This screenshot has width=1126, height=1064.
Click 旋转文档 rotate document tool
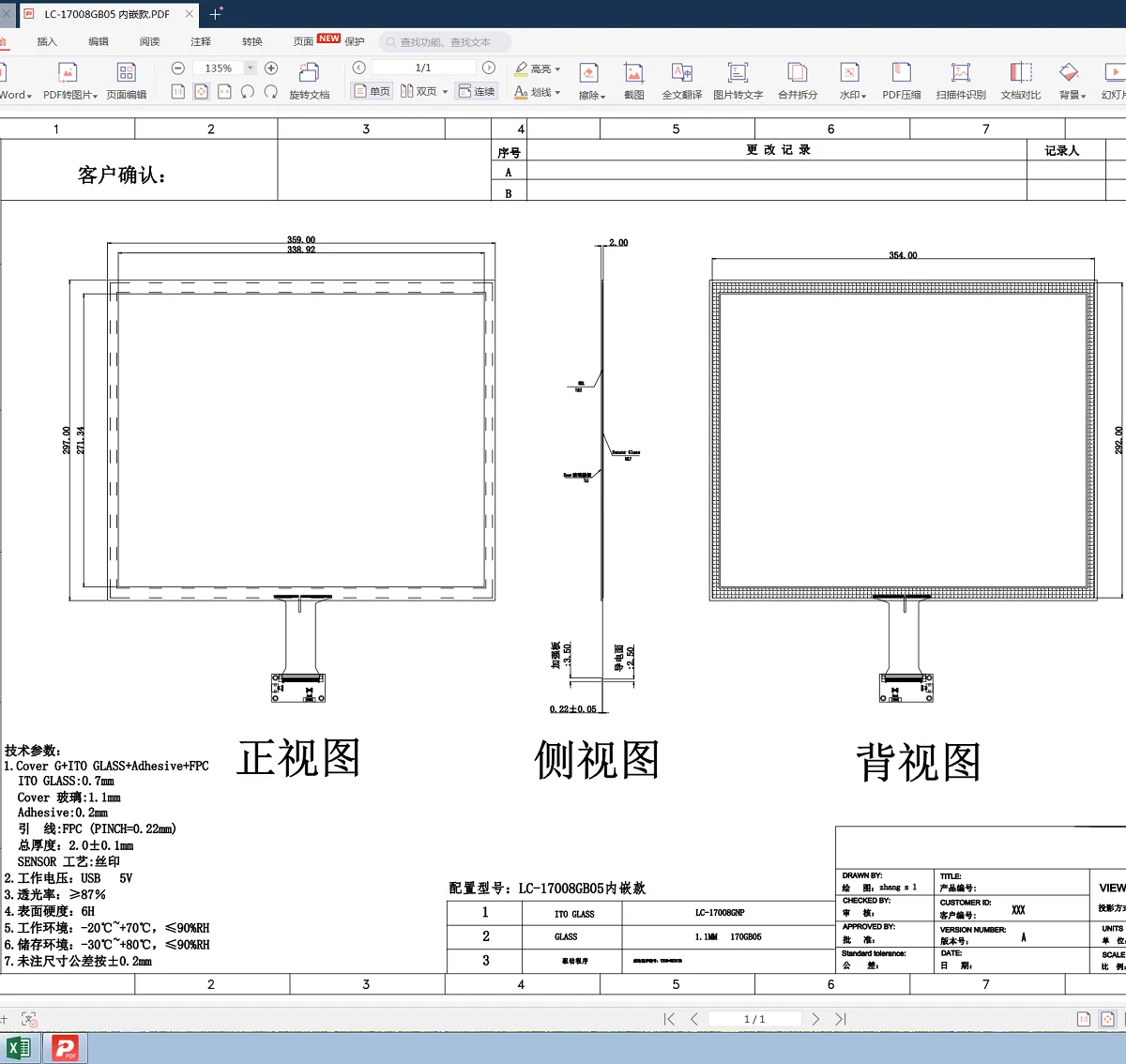tap(309, 81)
